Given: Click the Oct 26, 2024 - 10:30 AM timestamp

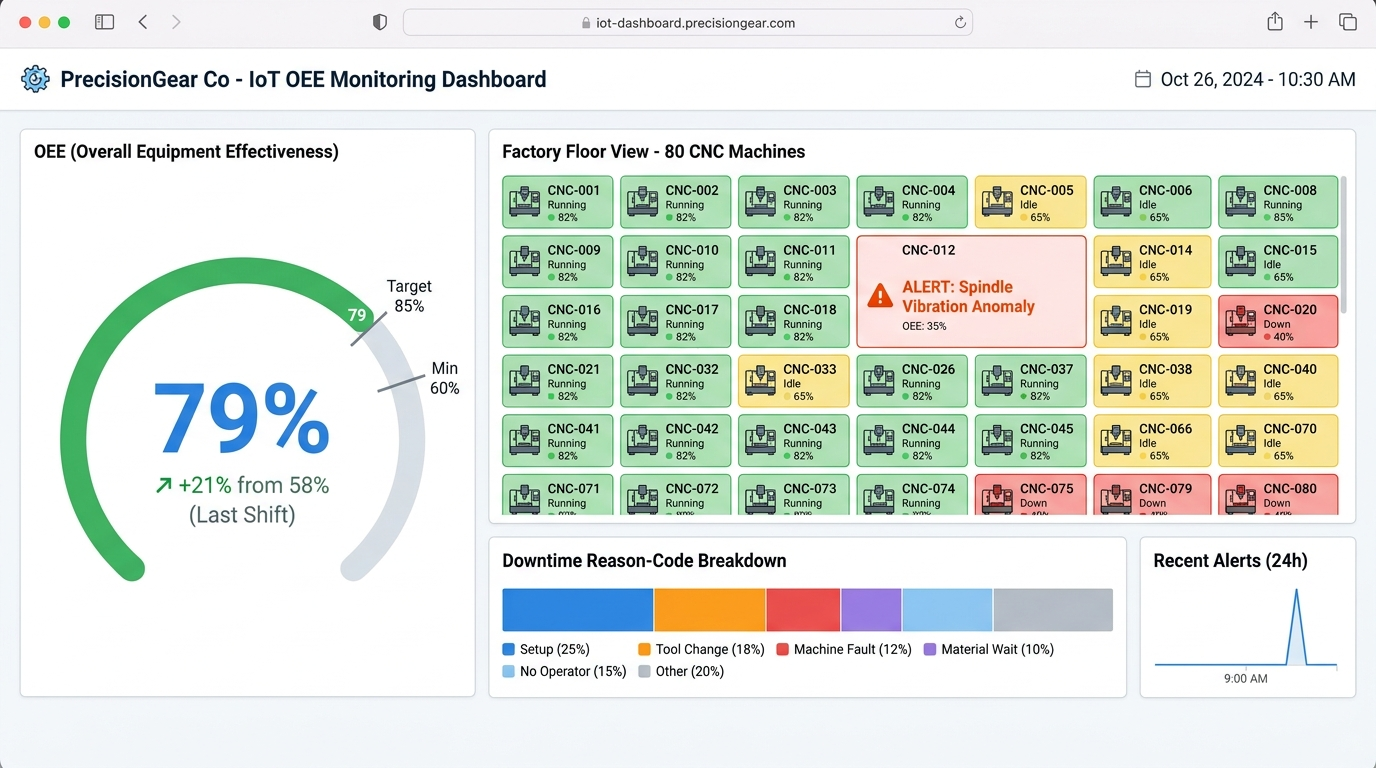Looking at the screenshot, I should click(1258, 79).
